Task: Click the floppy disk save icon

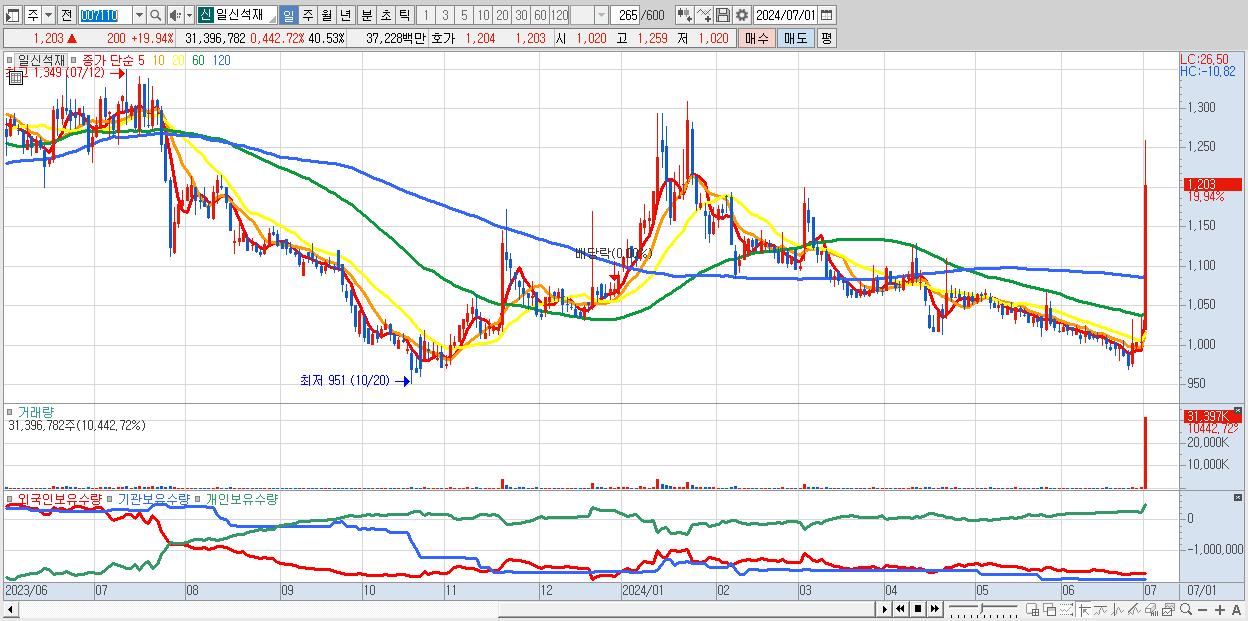Action: point(723,15)
